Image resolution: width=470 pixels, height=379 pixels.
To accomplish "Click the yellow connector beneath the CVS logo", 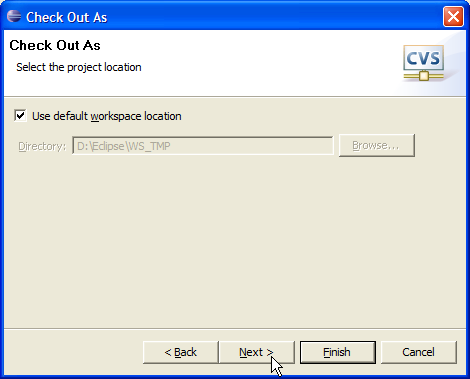I will (423, 76).
